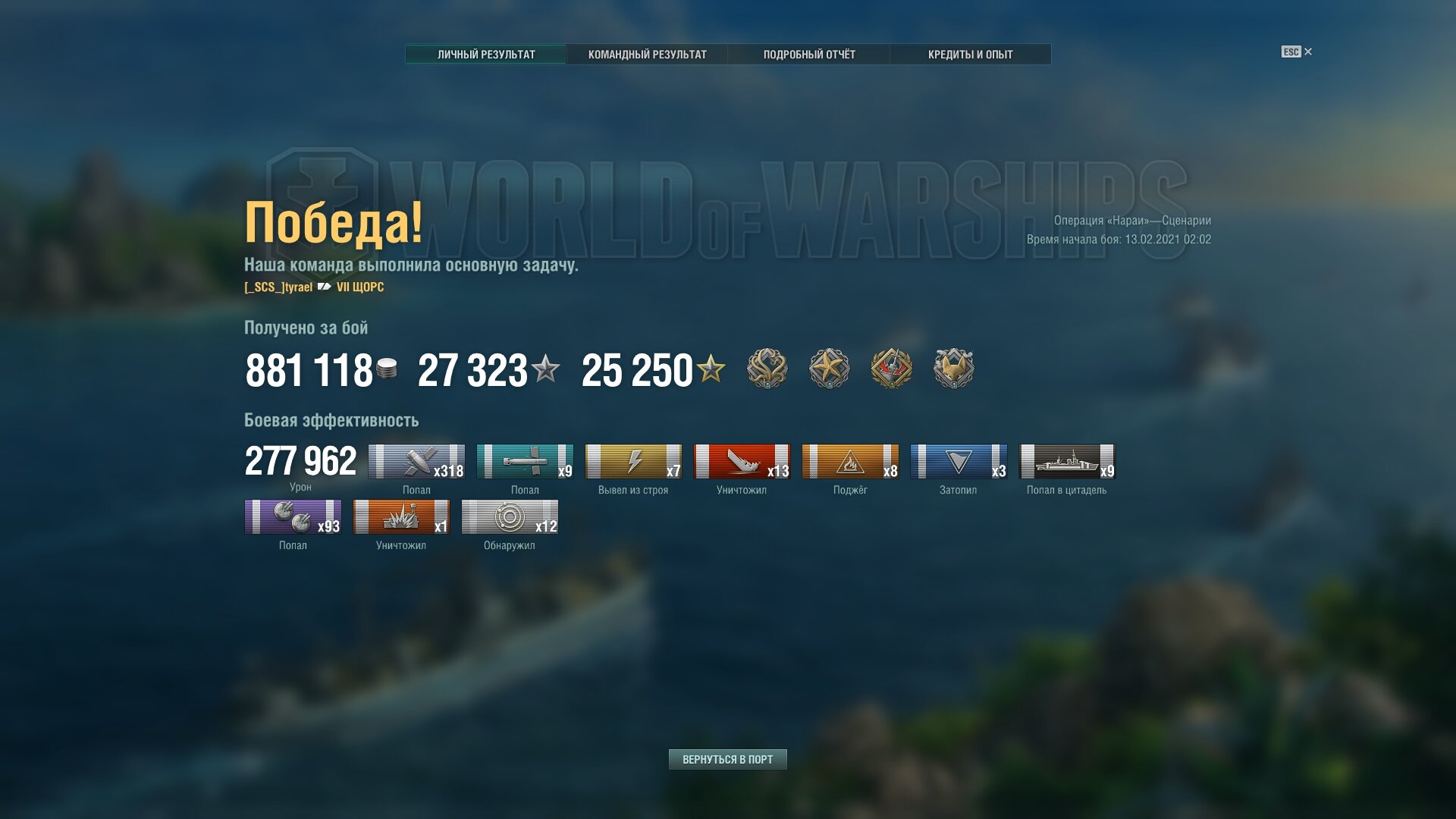Click the silver credits coin icon

point(387,369)
